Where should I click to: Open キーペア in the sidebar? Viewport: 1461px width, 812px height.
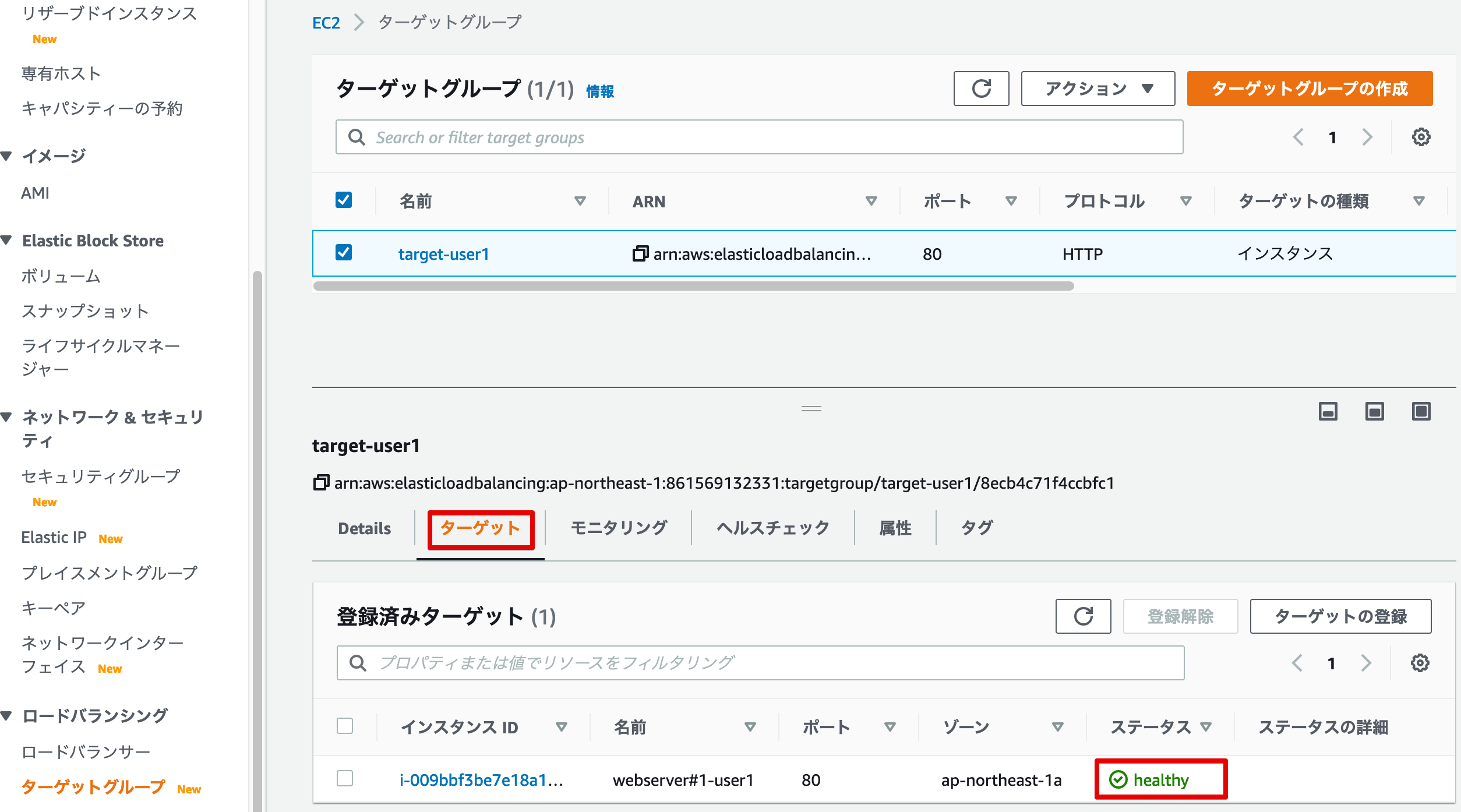pyautogui.click(x=53, y=608)
